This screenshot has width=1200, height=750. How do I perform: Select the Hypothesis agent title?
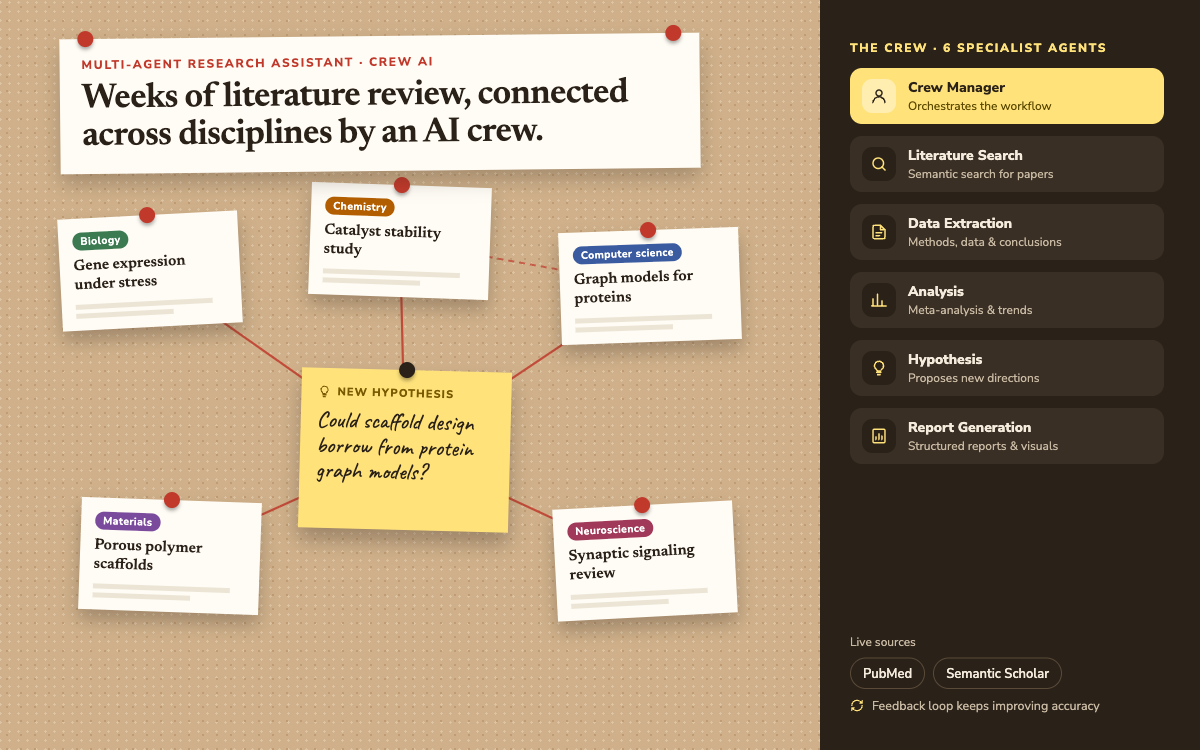coord(945,359)
